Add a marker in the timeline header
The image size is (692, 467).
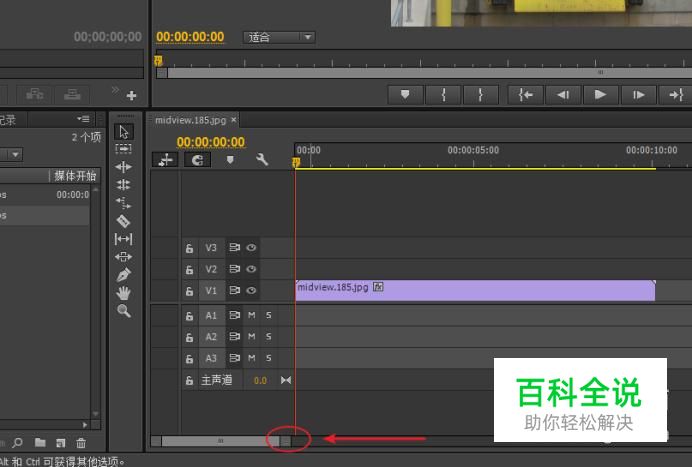(x=230, y=159)
